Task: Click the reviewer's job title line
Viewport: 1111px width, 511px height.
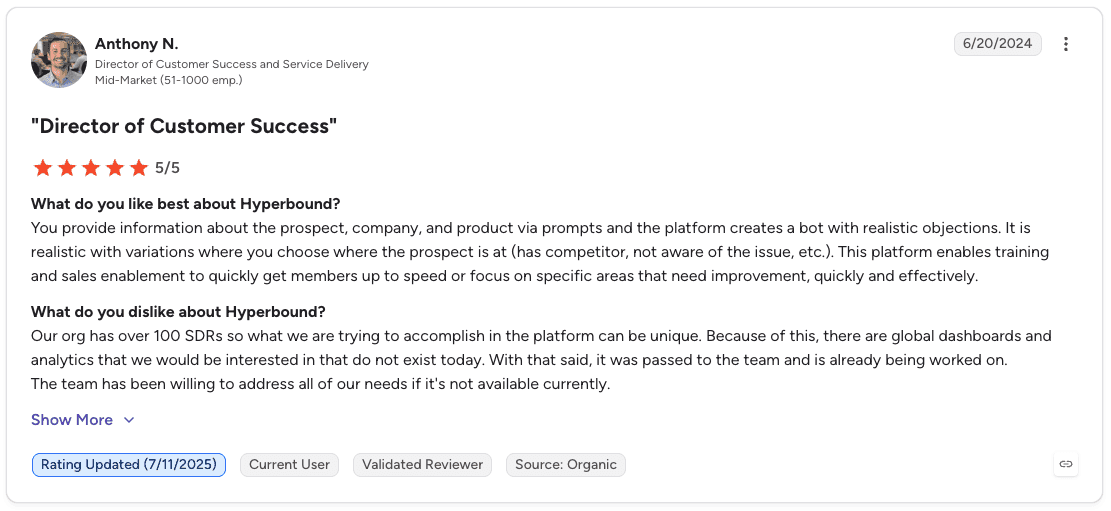Action: (232, 64)
